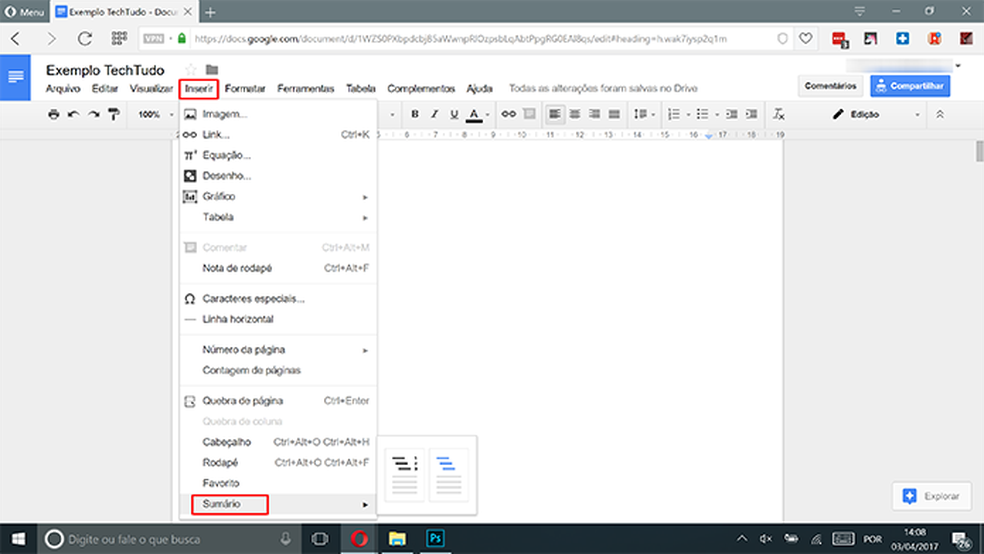Screen dimensions: 984x554
Task: Open the font dropdown arrow in toolbar
Action: (392, 114)
